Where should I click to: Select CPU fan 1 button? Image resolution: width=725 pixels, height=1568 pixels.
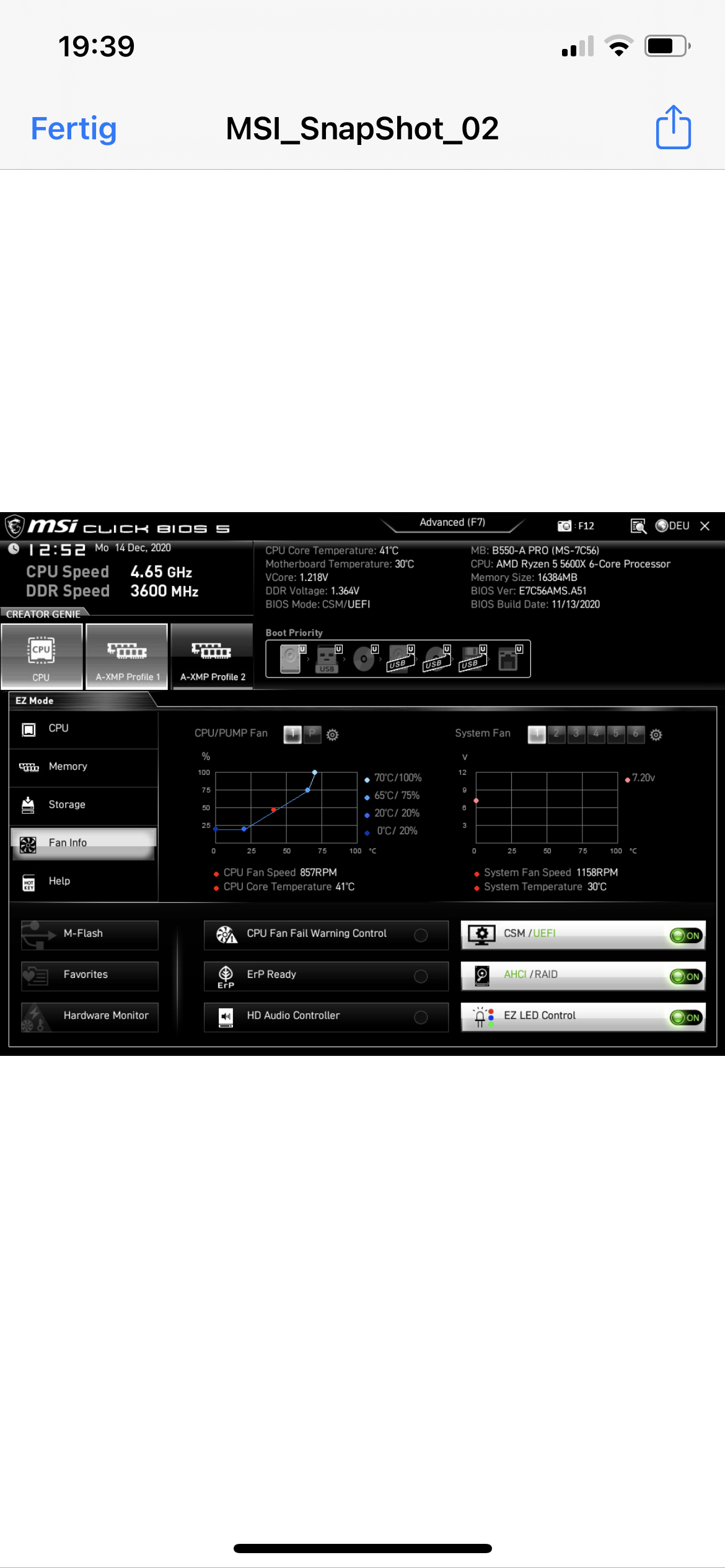292,734
